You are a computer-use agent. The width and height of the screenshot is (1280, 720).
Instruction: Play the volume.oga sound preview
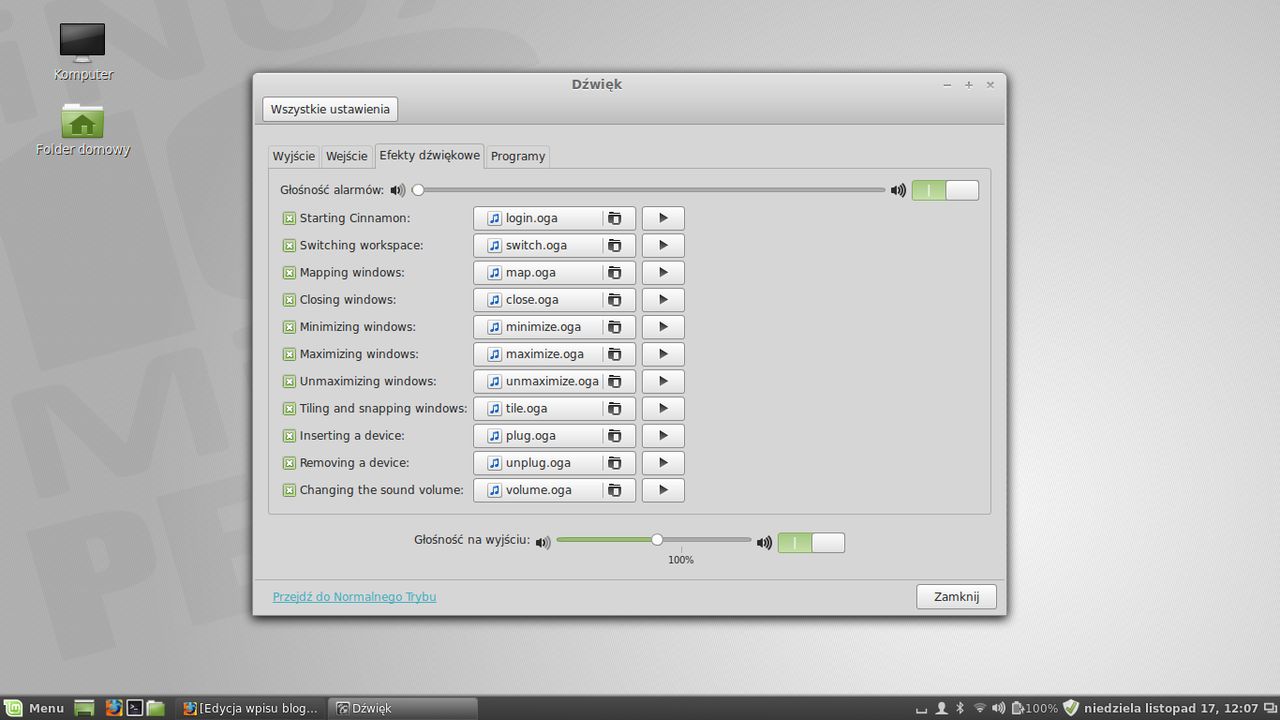point(663,490)
